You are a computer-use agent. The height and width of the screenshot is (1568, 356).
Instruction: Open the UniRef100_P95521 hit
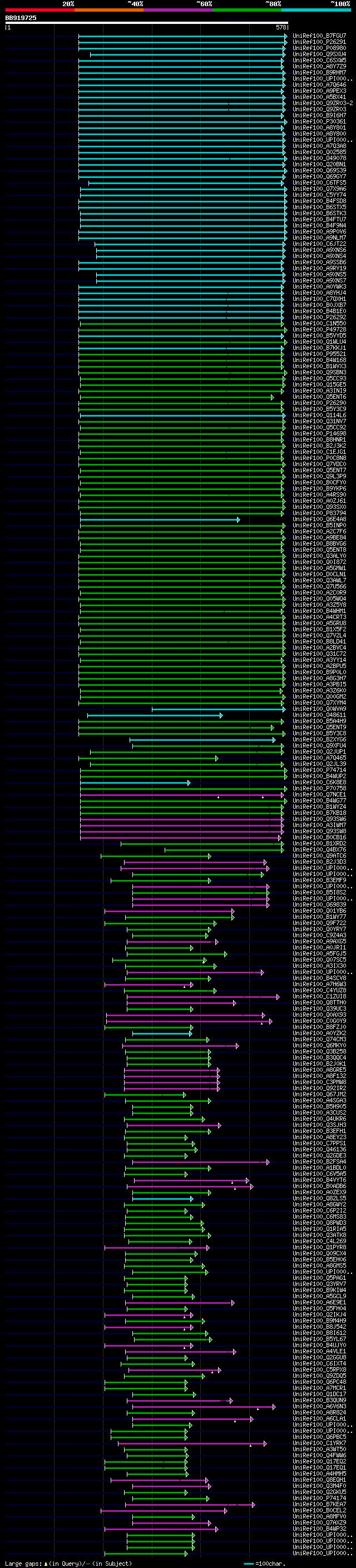[319, 354]
